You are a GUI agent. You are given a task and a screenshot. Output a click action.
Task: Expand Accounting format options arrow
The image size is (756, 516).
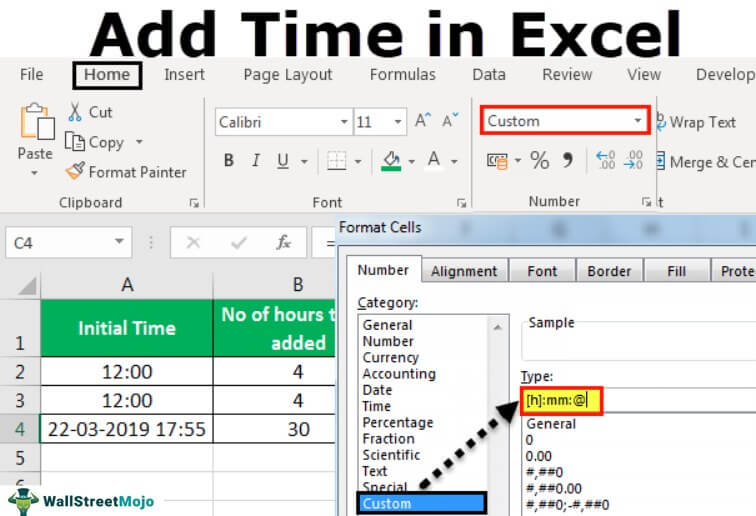coord(518,161)
